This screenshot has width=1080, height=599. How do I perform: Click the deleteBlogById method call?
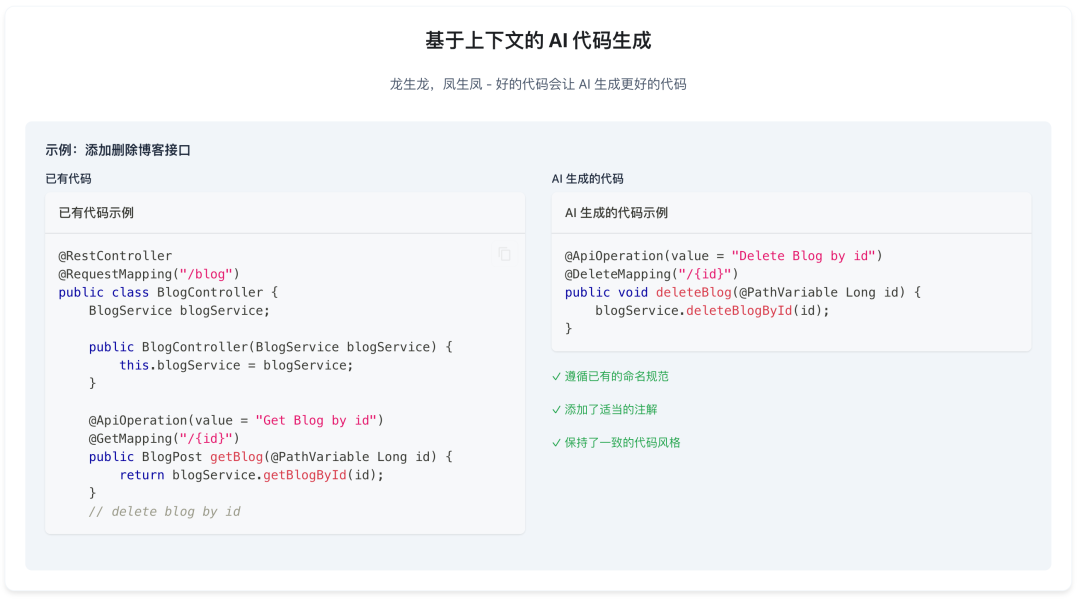(x=739, y=311)
